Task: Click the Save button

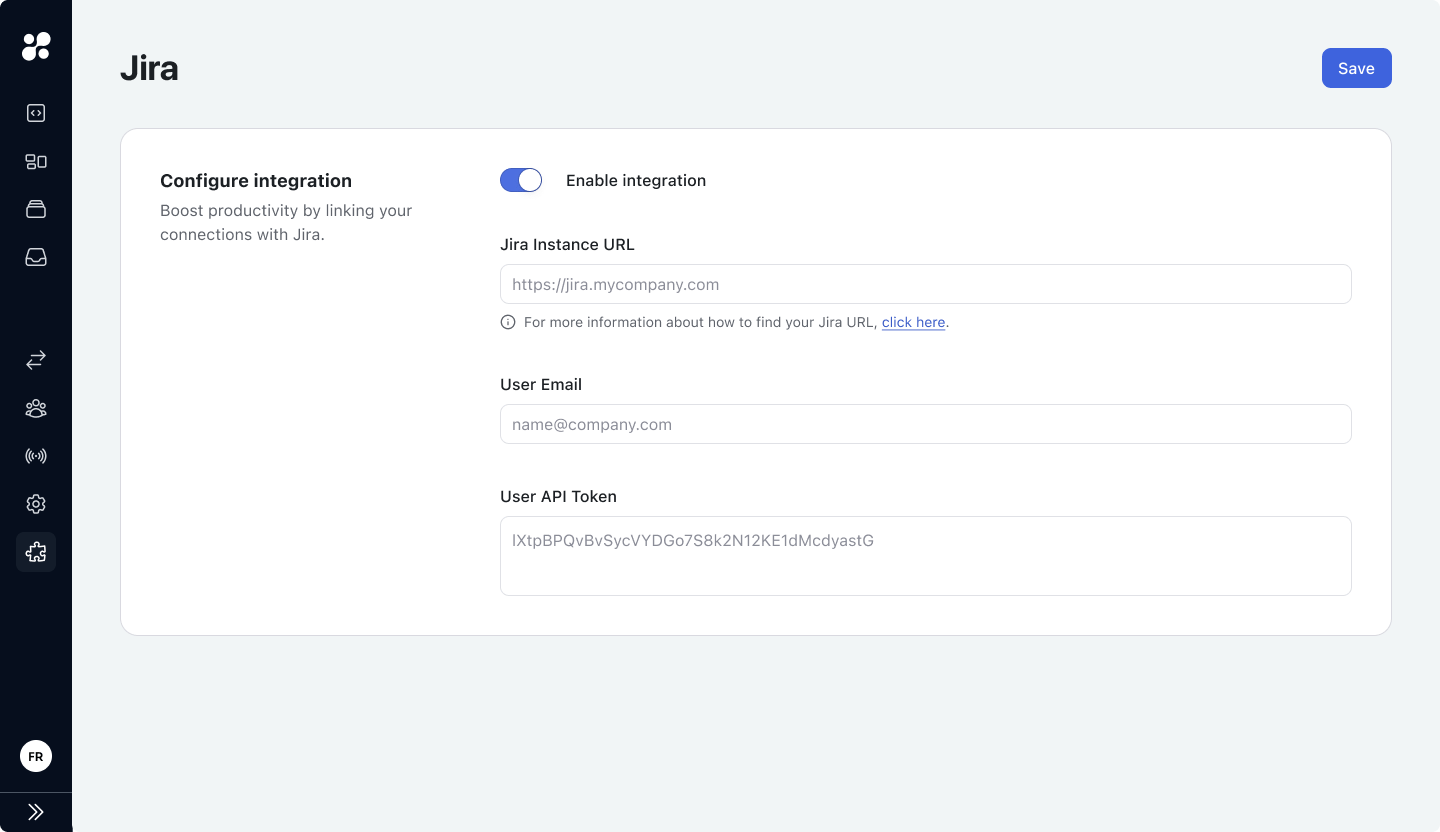Action: [1357, 68]
